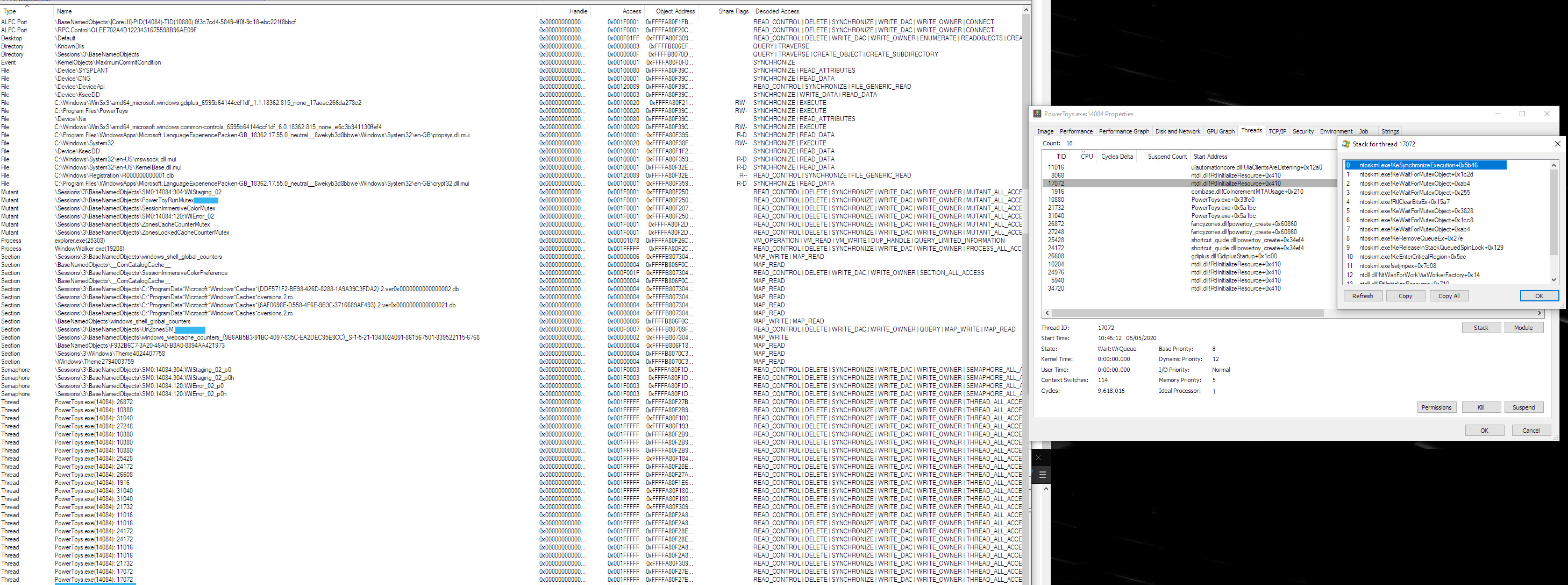
Task: Click handle list scroll up arrow
Action: (1027, 10)
